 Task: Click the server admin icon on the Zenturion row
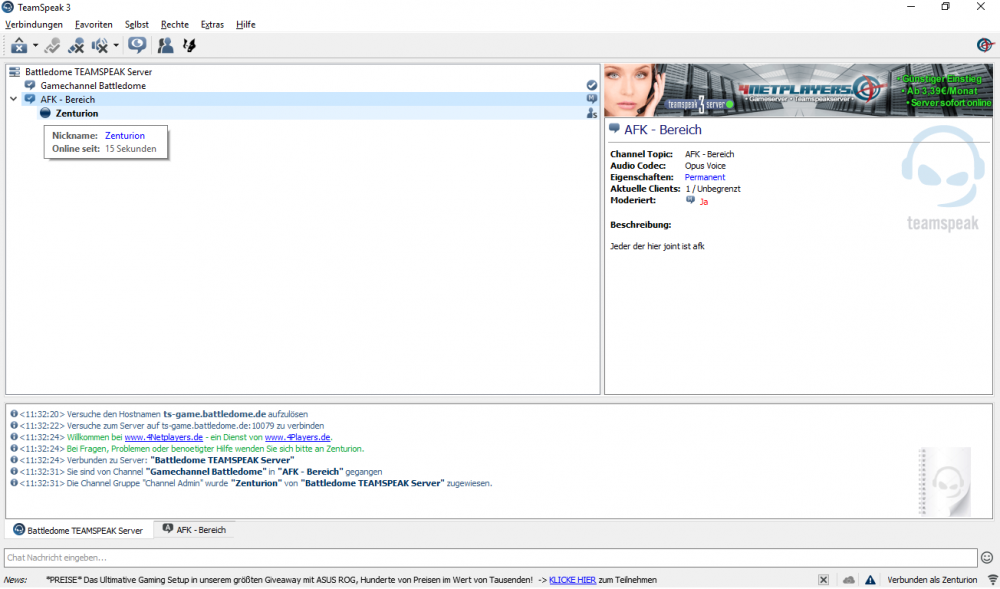click(x=592, y=113)
